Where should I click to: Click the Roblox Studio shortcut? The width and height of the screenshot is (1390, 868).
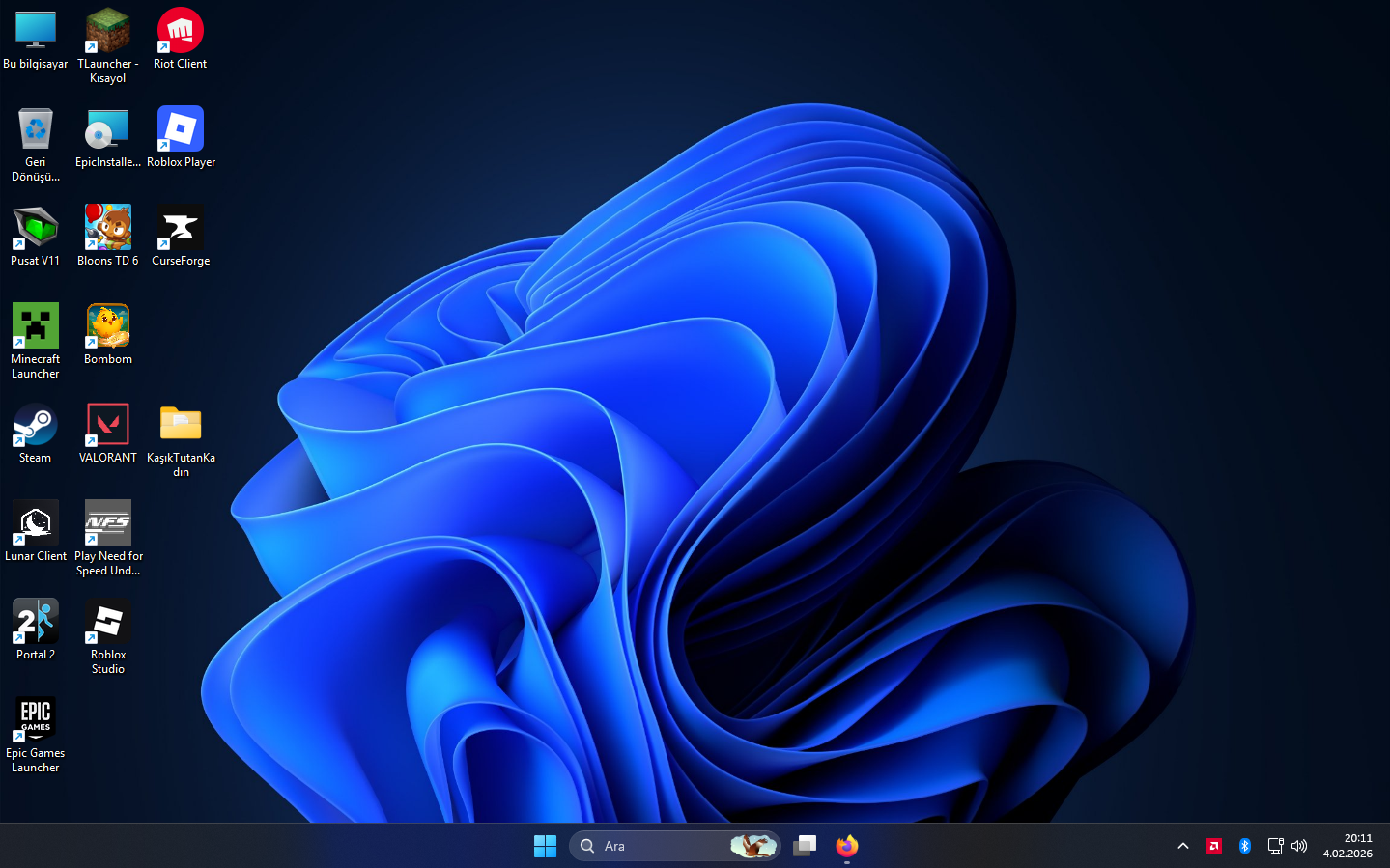point(107,622)
